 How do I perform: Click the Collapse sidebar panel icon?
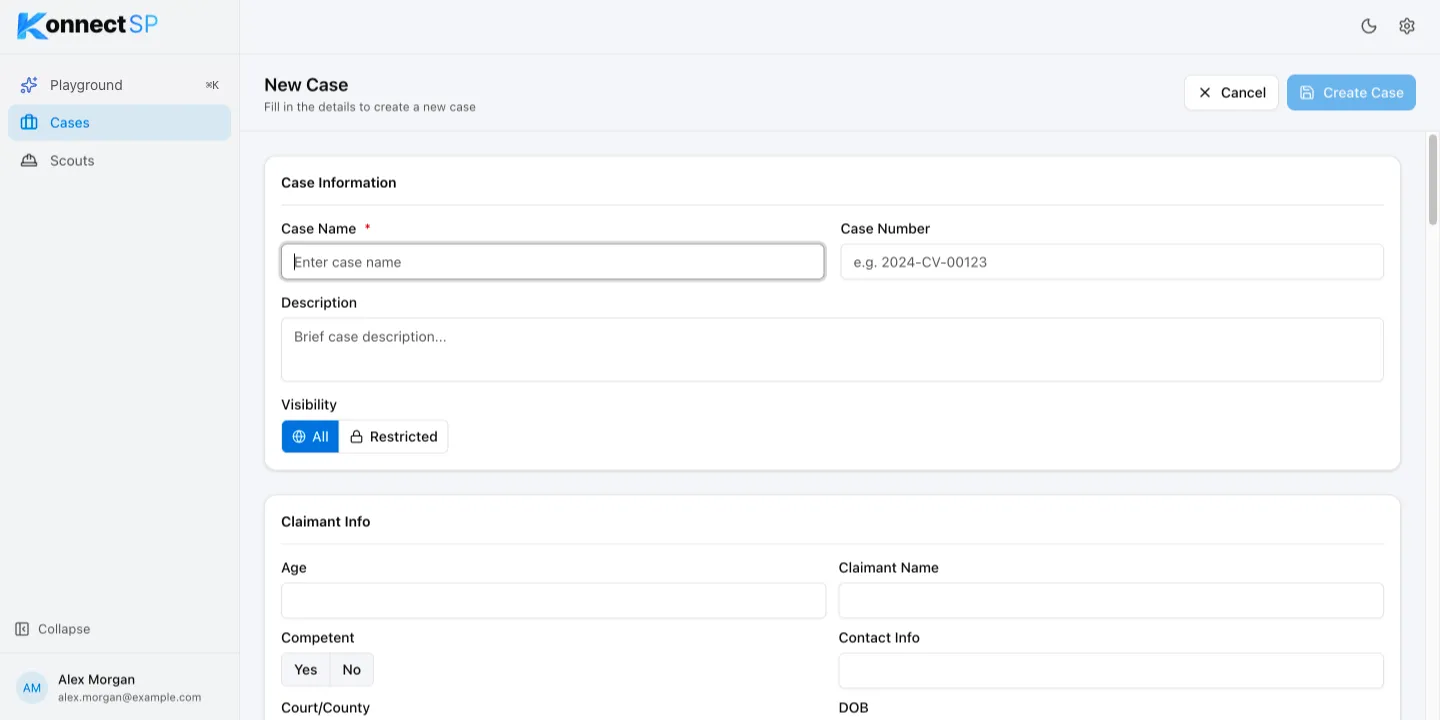tap(22, 629)
